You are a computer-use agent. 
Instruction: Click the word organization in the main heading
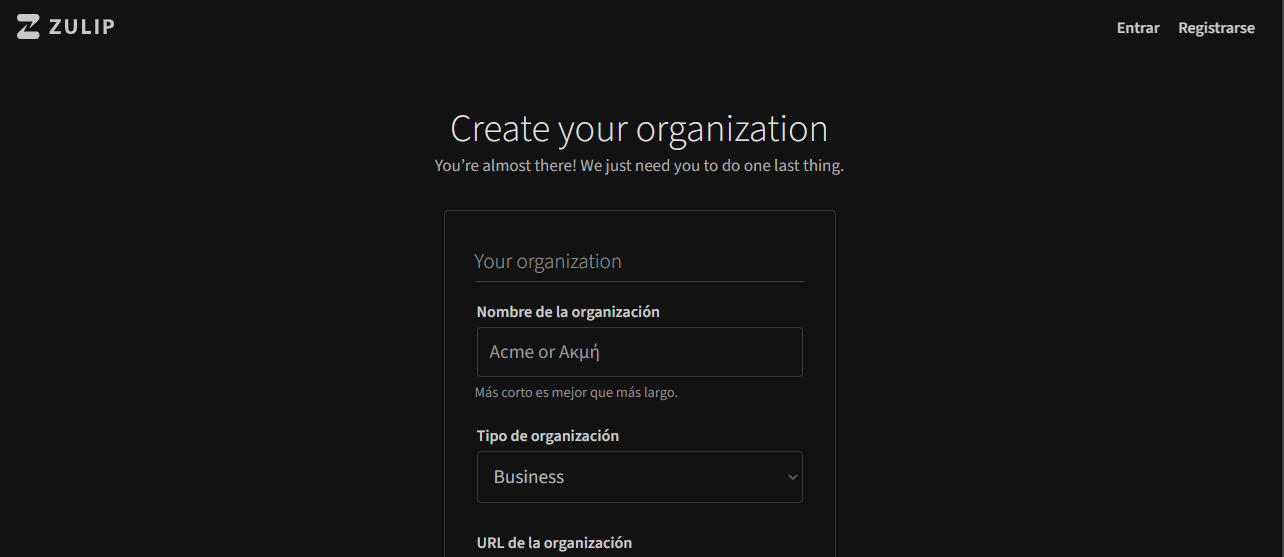tap(732, 129)
